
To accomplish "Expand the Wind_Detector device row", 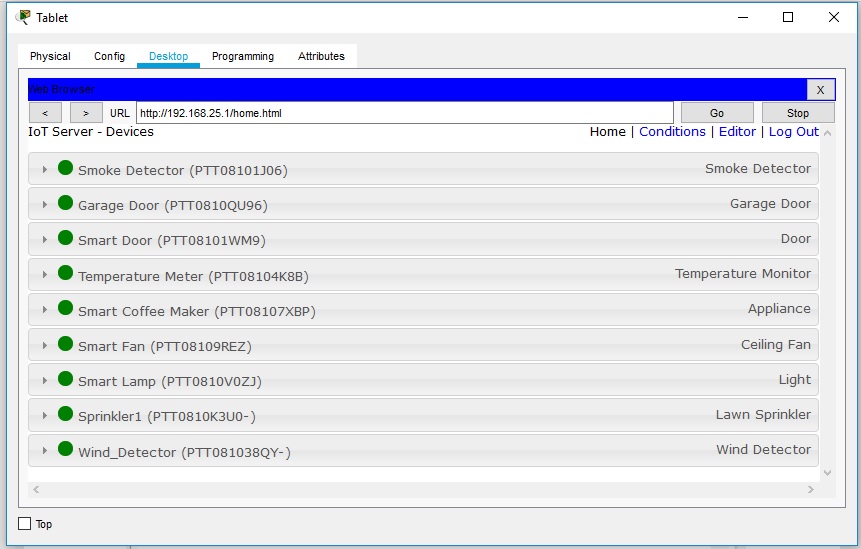I will [x=44, y=451].
